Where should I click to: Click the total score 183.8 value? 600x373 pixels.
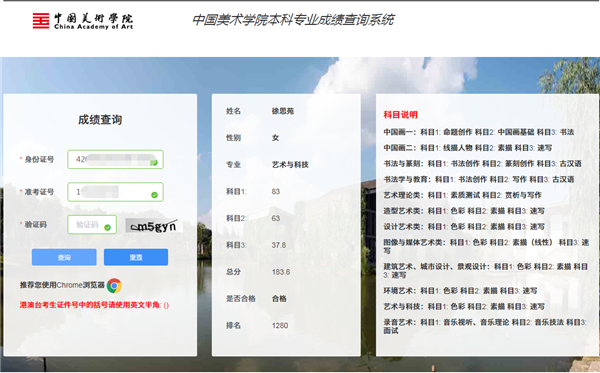click(281, 272)
